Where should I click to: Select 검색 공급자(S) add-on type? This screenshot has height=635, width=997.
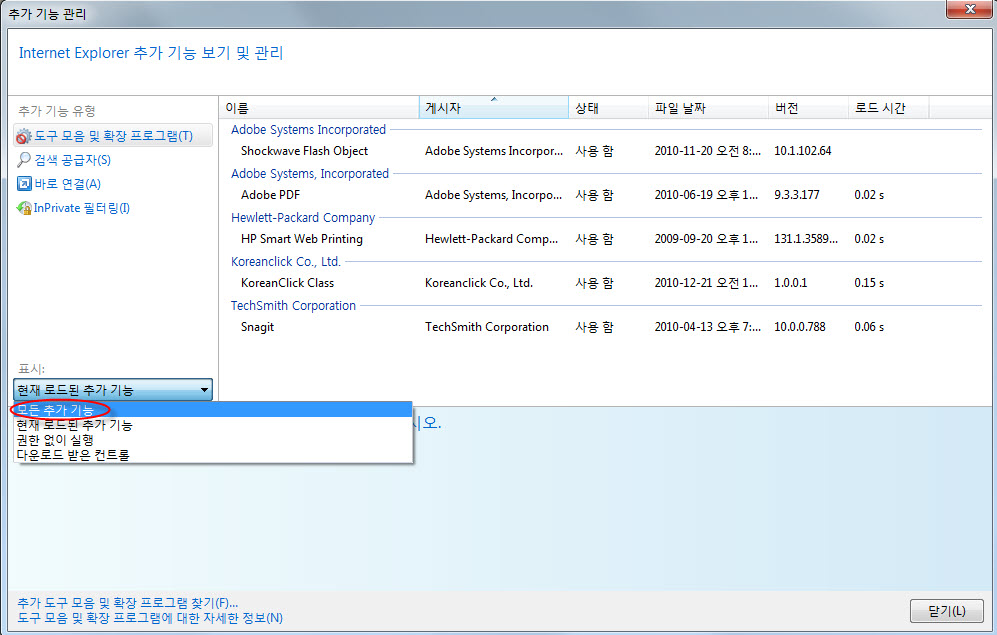pyautogui.click(x=72, y=160)
